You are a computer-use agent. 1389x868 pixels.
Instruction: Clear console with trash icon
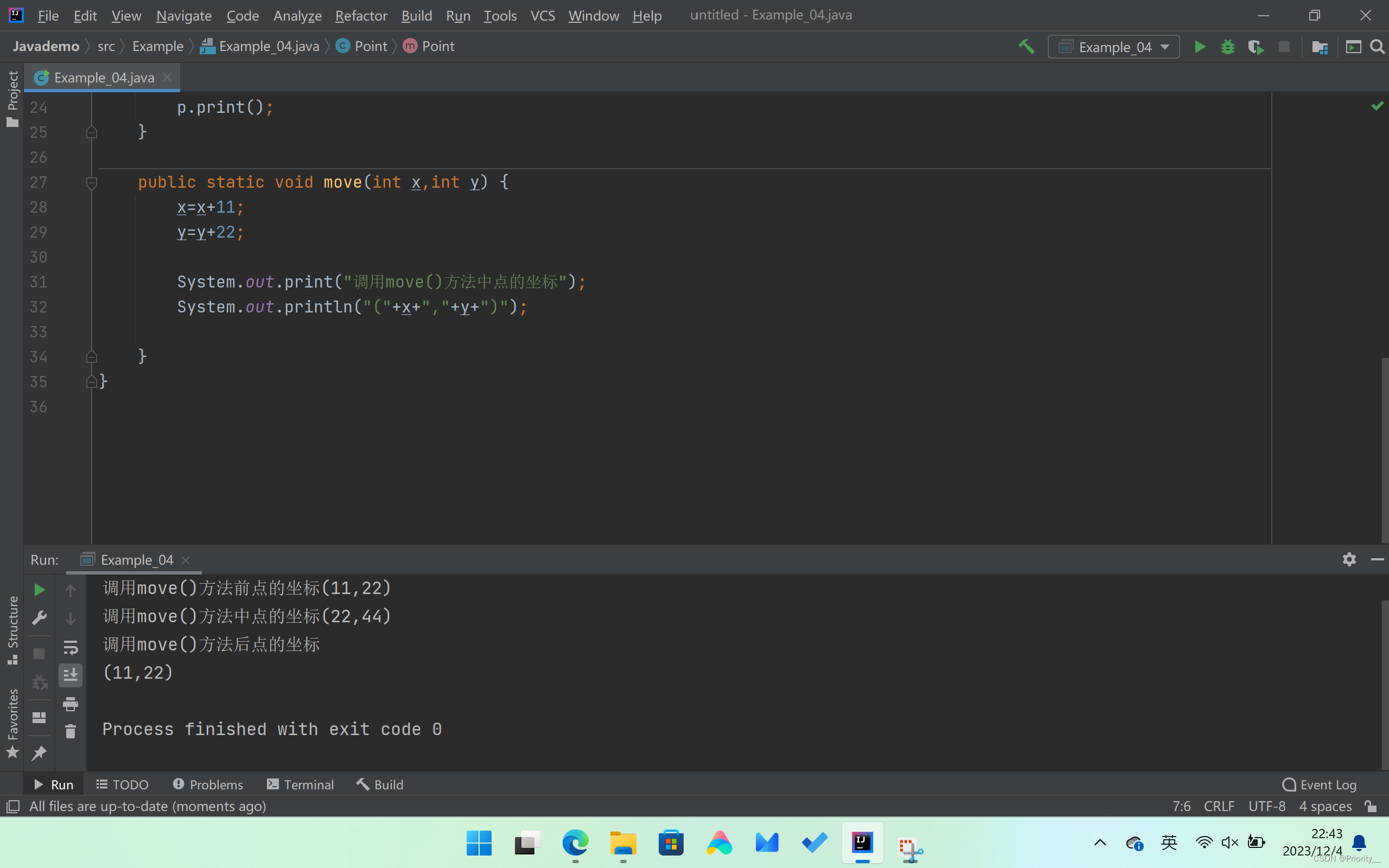click(70, 731)
